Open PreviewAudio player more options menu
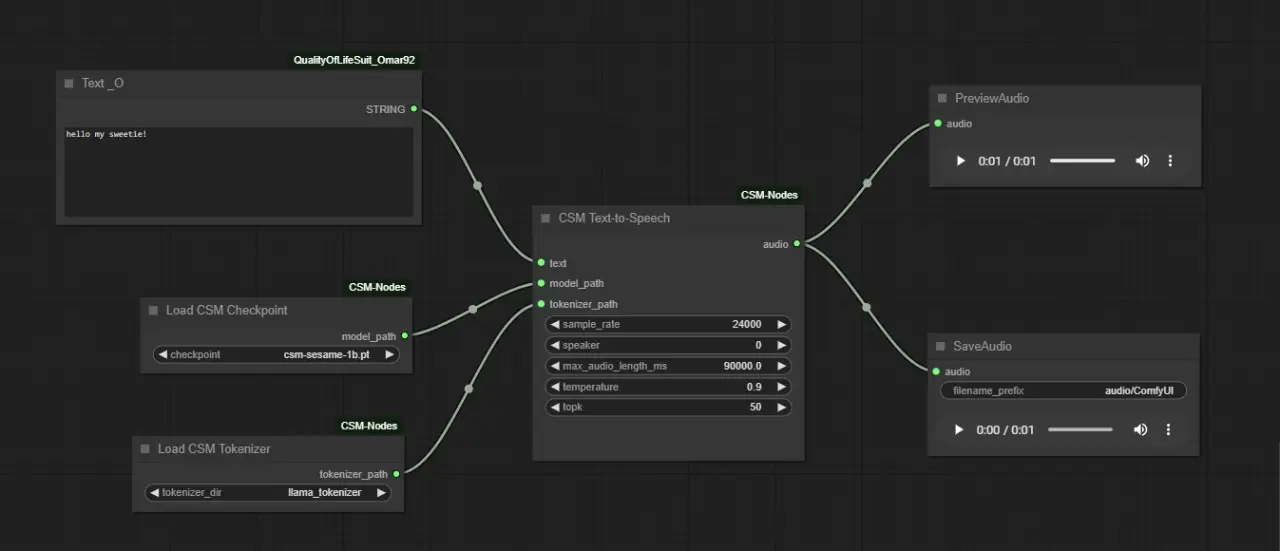The height and width of the screenshot is (551, 1280). [1170, 161]
